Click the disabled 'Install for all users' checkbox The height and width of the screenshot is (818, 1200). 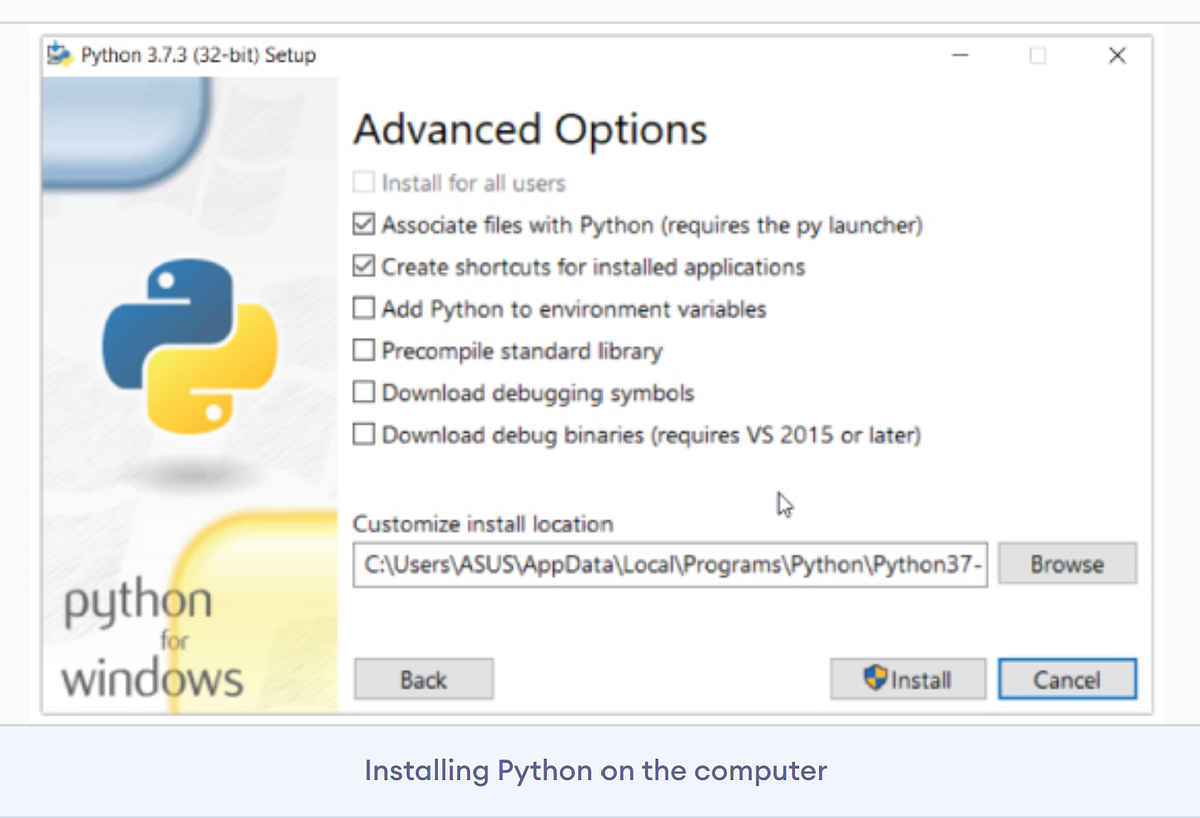coord(364,182)
